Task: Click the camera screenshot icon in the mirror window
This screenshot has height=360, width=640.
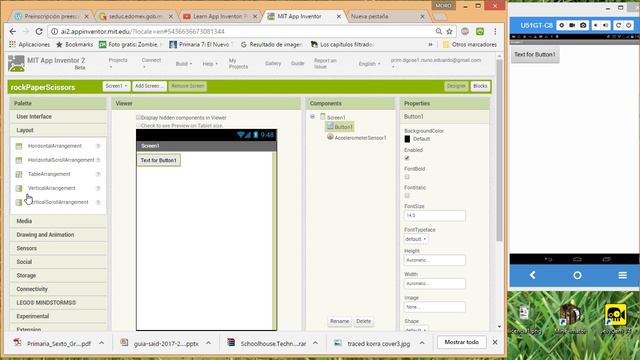Action: (x=583, y=25)
